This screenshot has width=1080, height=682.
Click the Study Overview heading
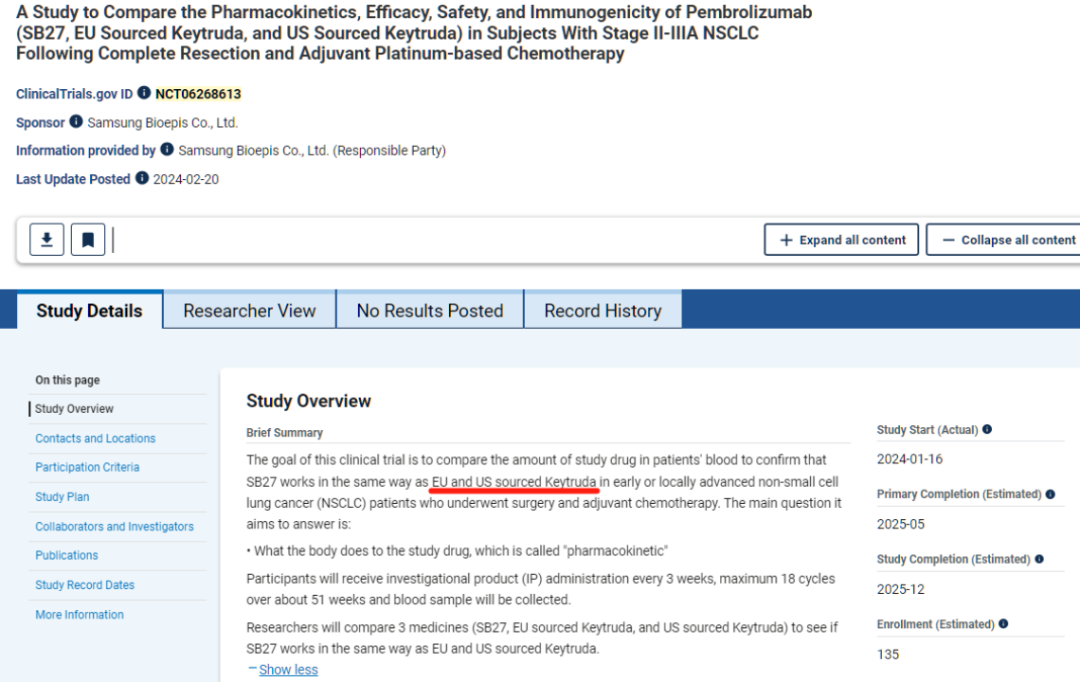tap(309, 401)
